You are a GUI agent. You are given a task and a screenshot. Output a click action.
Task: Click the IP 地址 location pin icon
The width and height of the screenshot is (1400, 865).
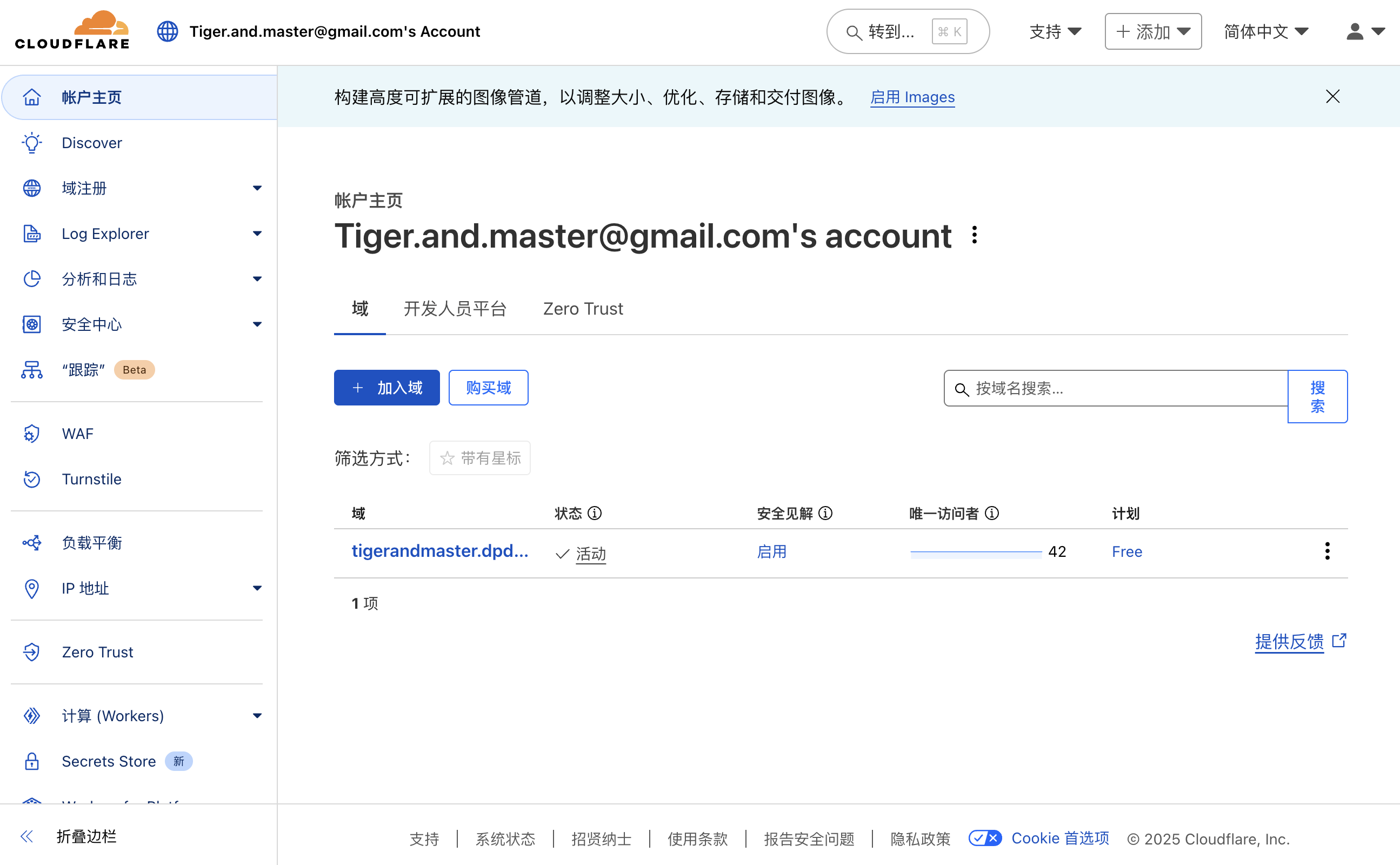tap(32, 588)
